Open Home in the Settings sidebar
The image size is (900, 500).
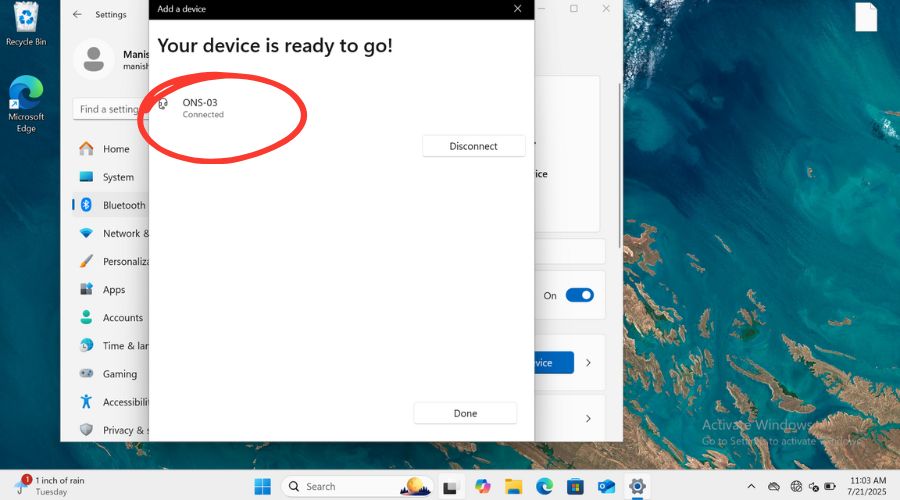(116, 149)
